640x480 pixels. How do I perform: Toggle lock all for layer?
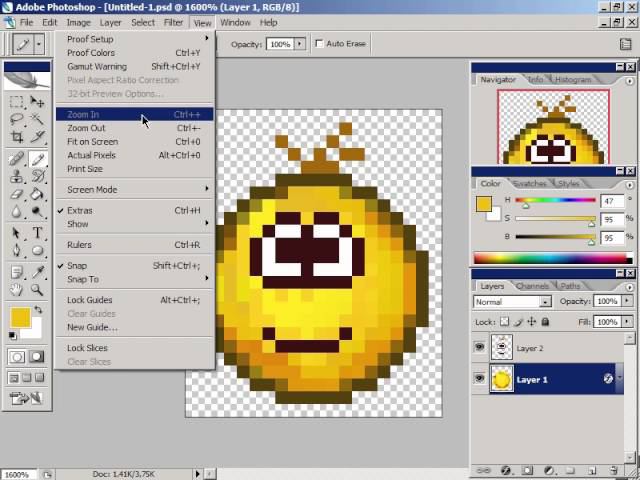click(x=545, y=322)
